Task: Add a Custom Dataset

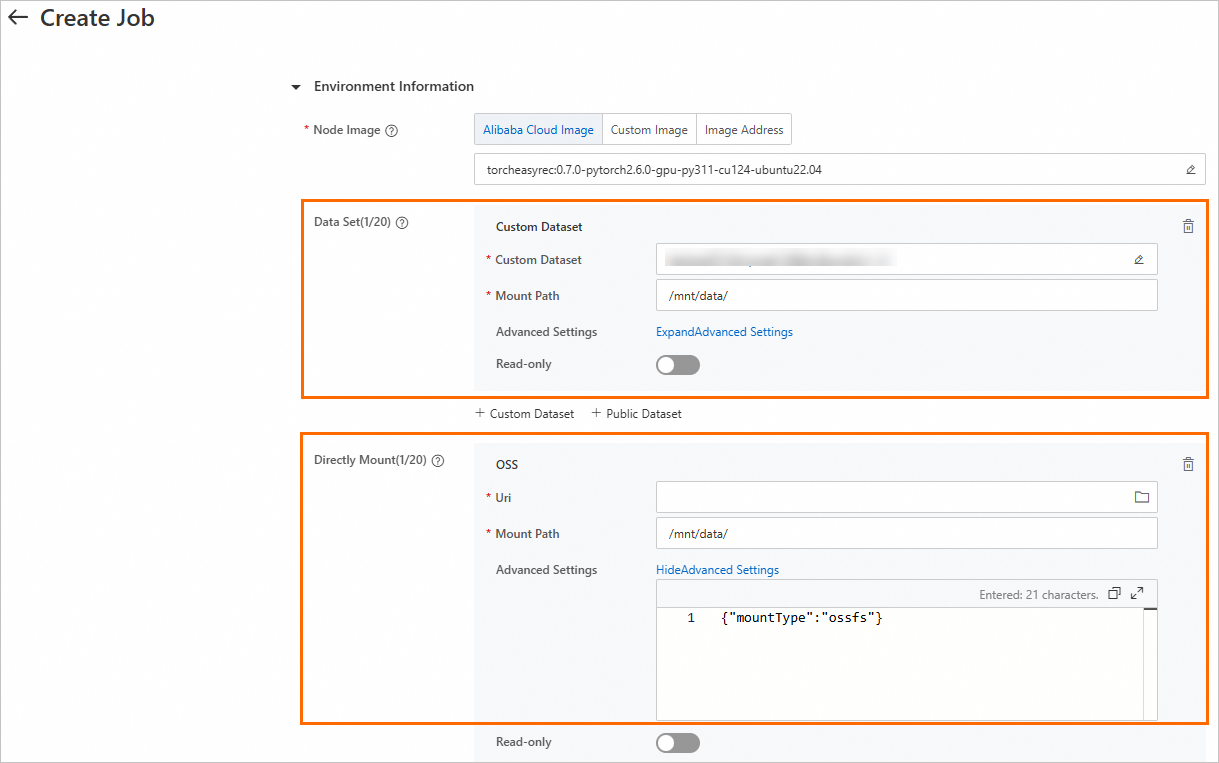Action: click(525, 414)
